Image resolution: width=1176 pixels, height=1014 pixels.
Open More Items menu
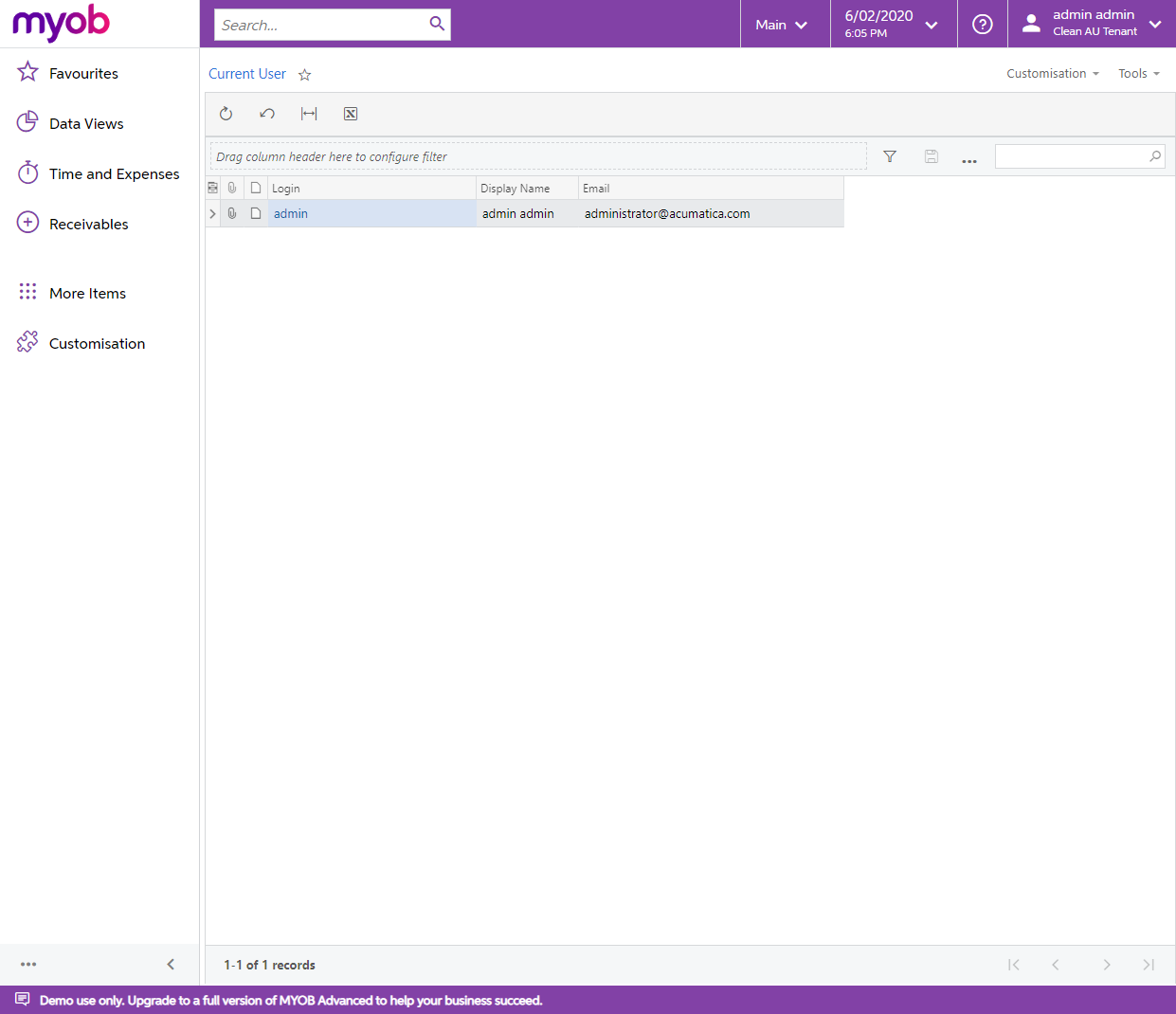[87, 293]
